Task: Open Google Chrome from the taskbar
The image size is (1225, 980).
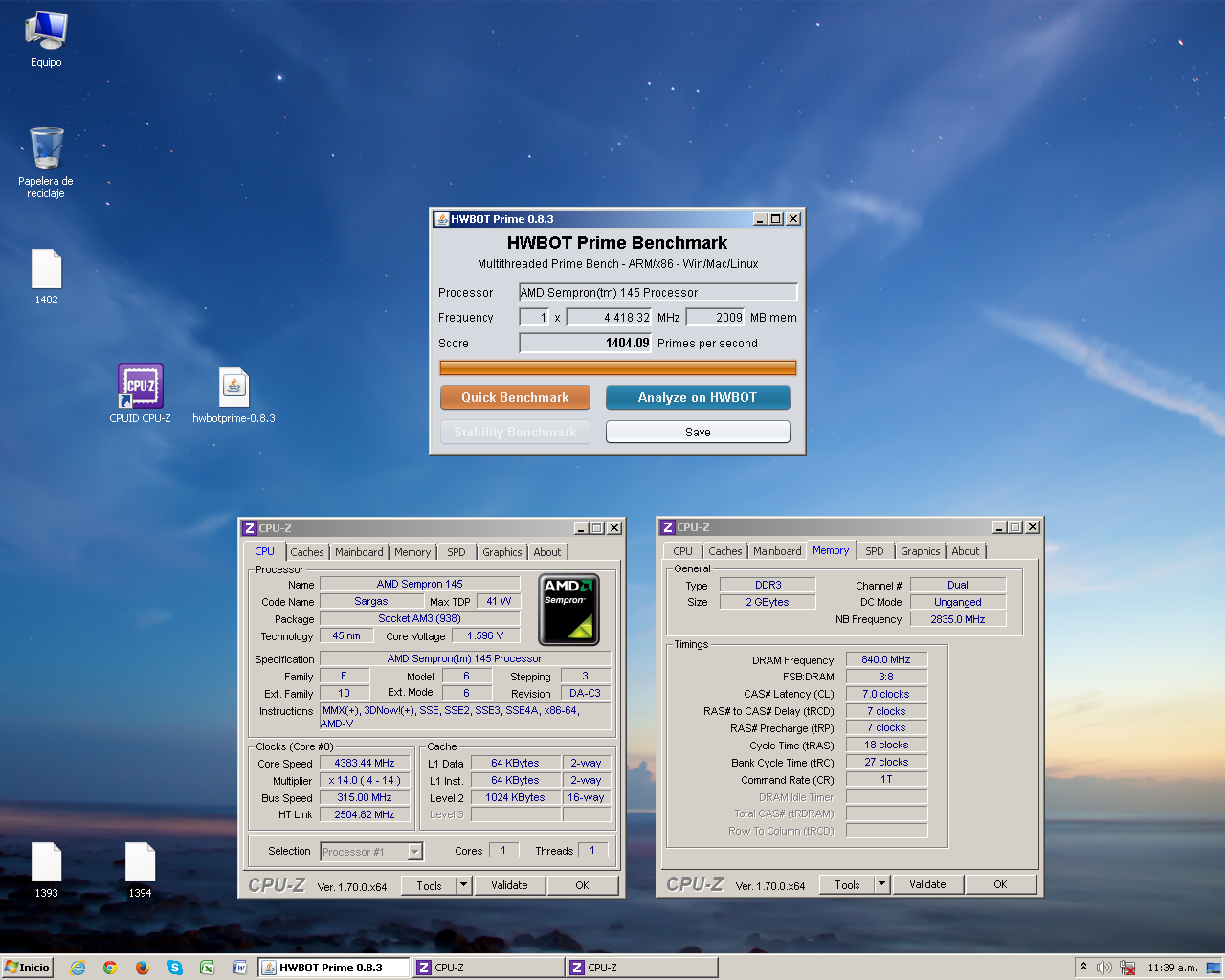Action: [x=110, y=968]
